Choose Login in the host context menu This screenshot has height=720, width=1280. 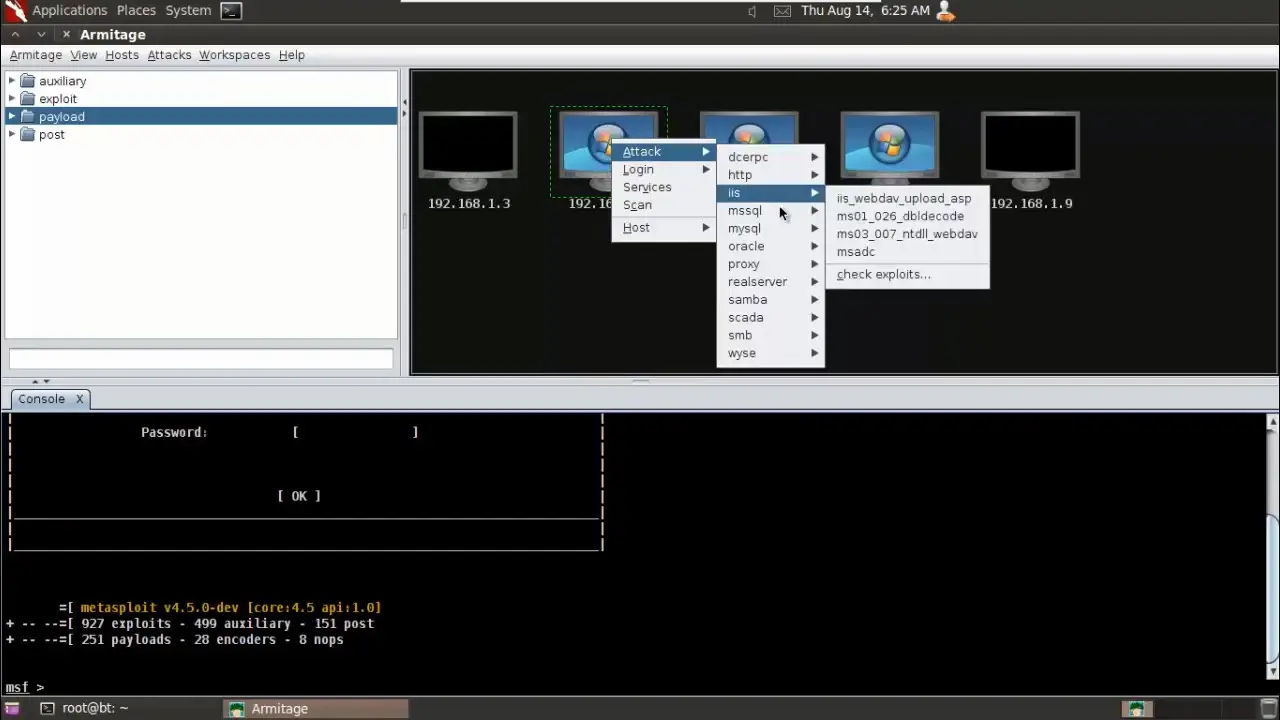coord(664,170)
